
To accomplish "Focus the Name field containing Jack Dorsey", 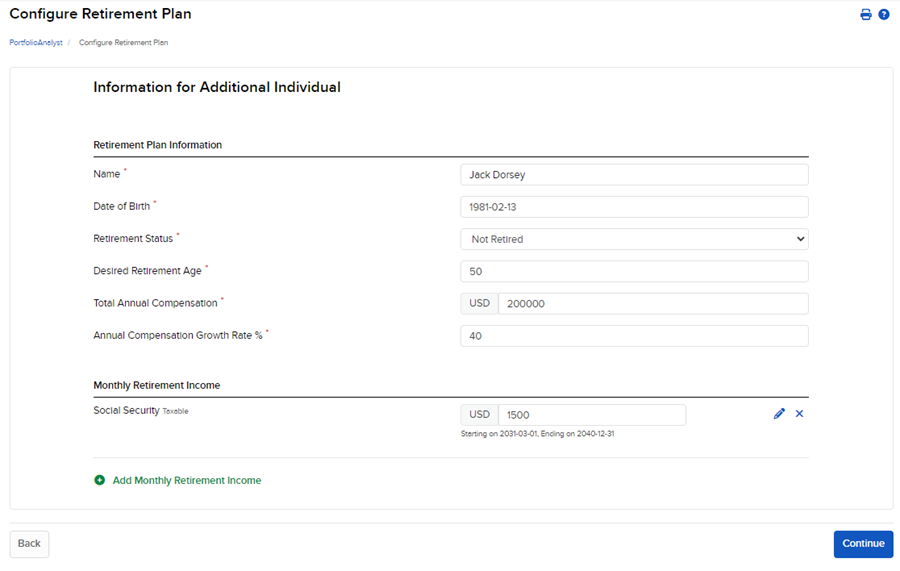I will coord(634,175).
